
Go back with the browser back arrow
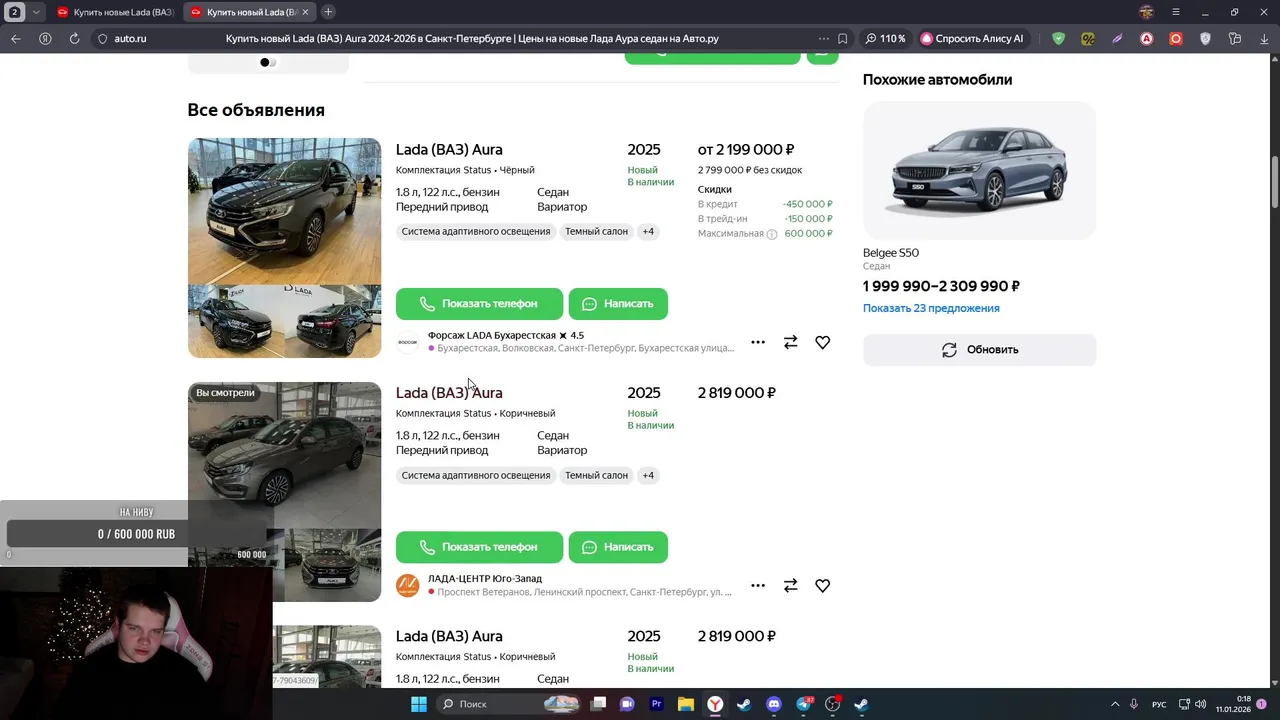point(15,39)
